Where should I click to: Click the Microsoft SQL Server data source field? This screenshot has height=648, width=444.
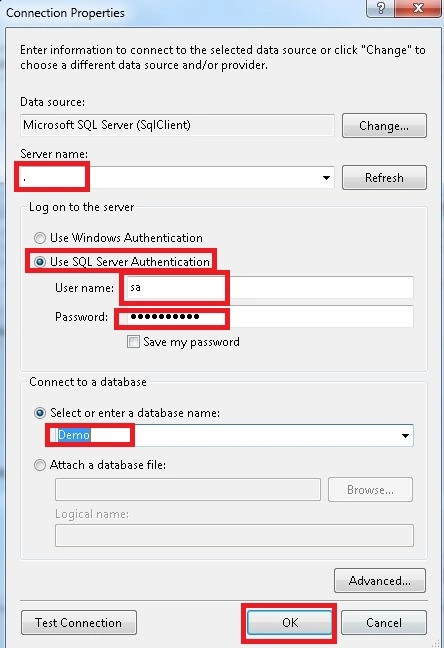coord(177,125)
